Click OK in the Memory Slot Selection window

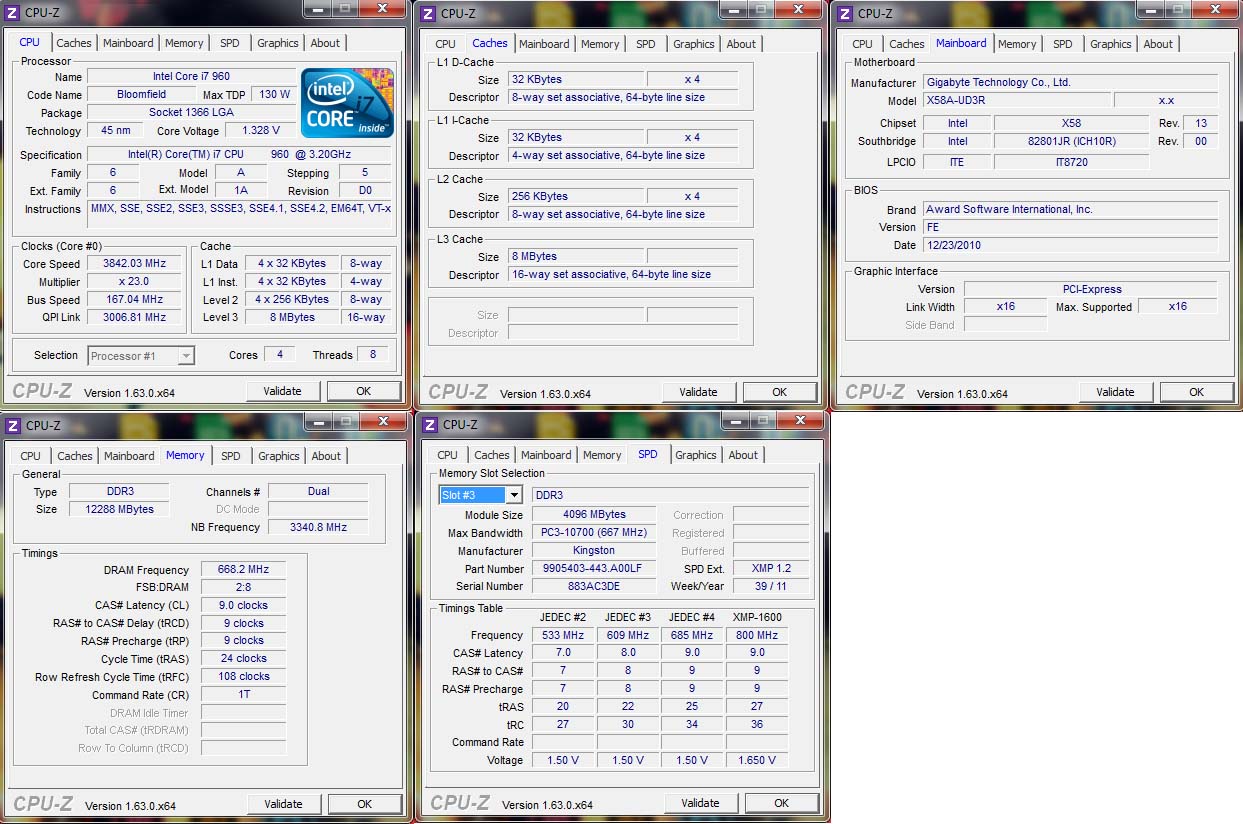click(781, 803)
